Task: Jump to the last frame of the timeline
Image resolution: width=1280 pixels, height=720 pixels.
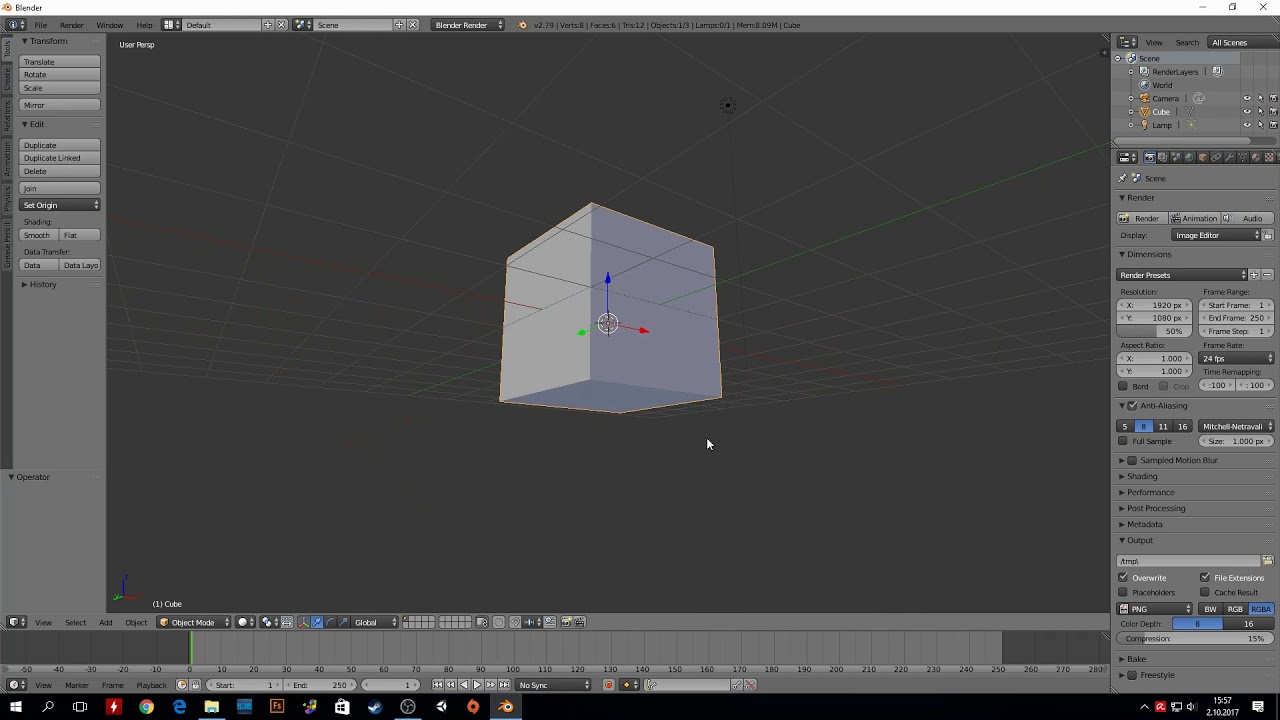Action: coord(504,685)
